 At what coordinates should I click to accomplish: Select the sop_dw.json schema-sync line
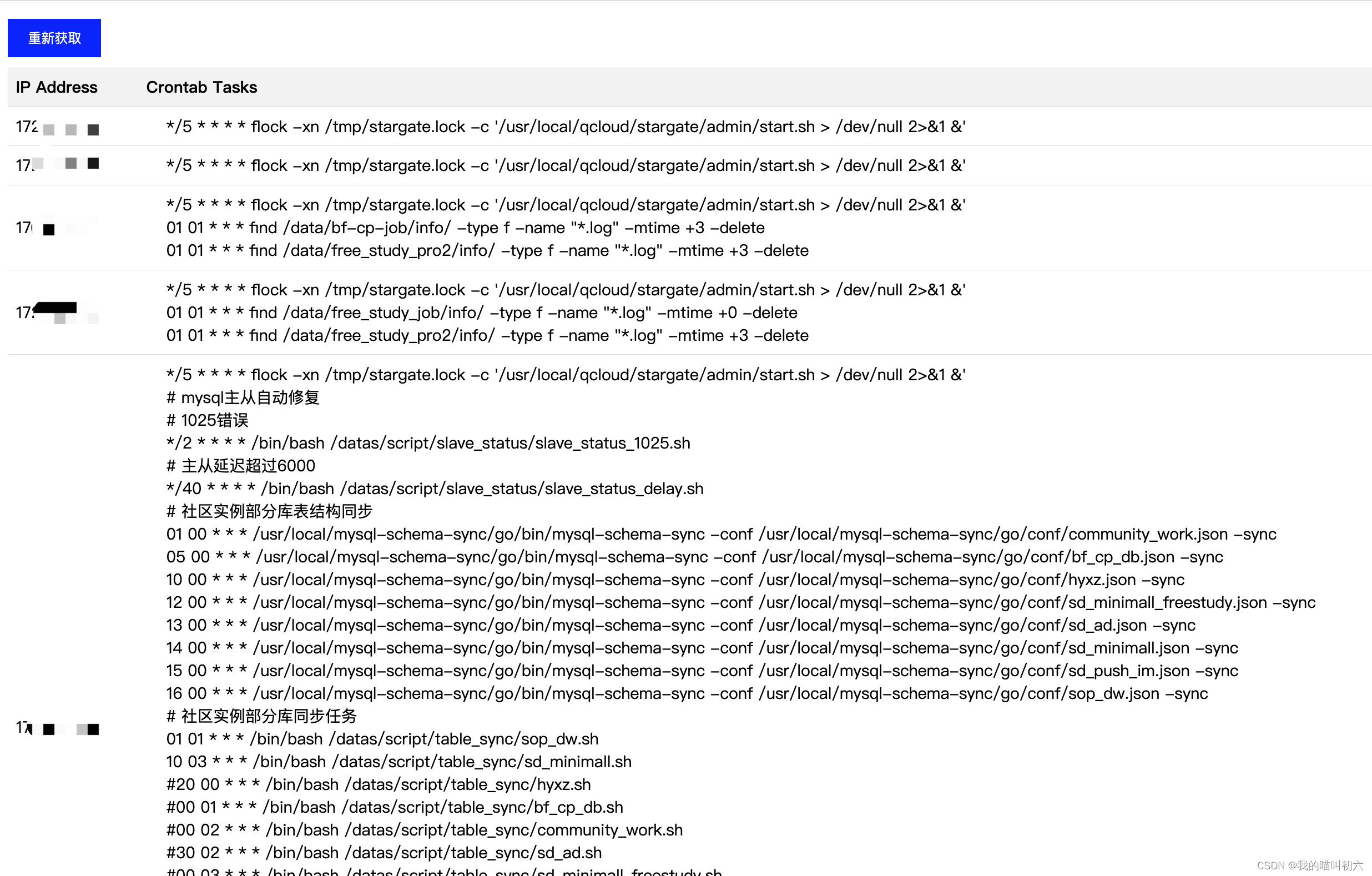(687, 693)
